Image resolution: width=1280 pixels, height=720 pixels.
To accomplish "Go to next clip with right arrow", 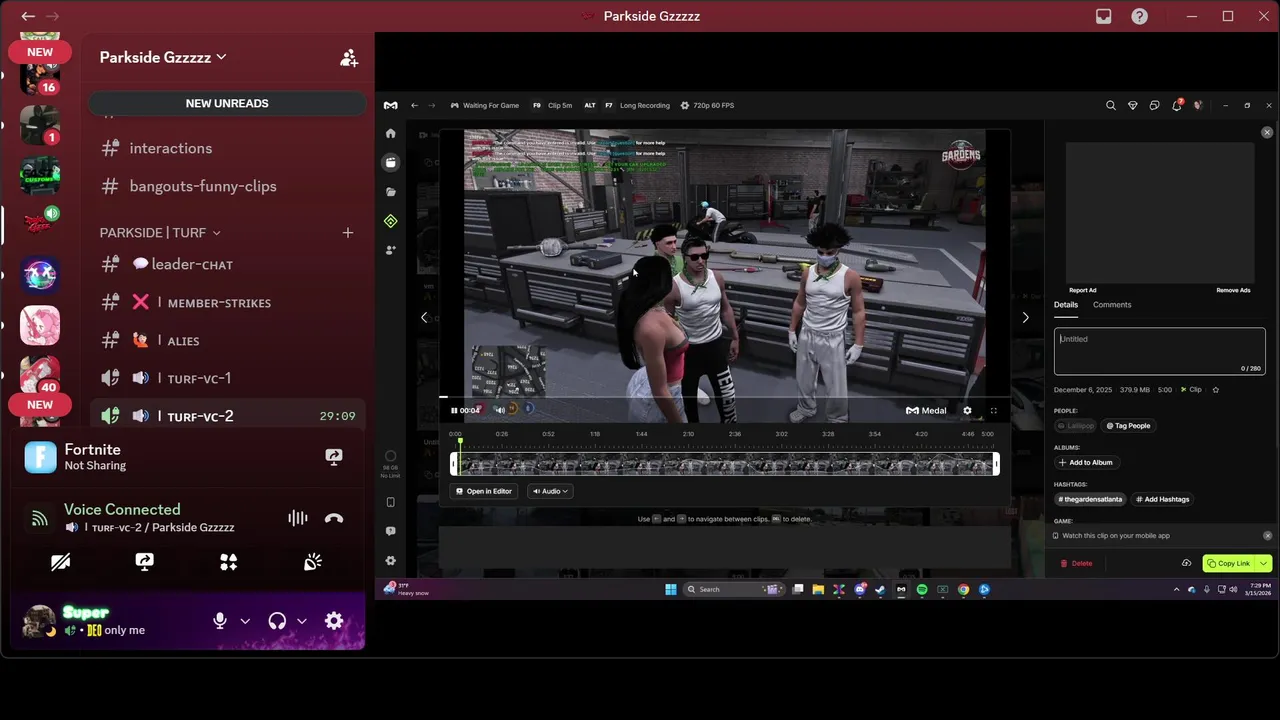I will [x=1025, y=317].
